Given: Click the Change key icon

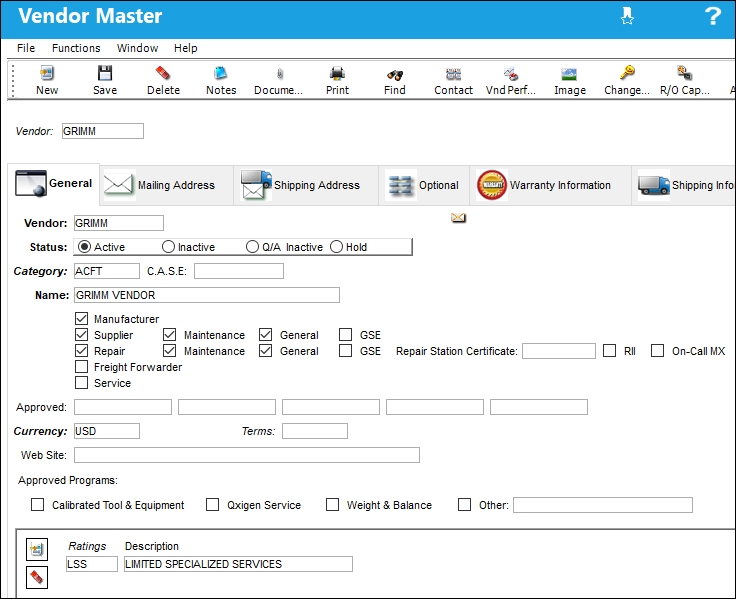Looking at the screenshot, I should point(627,80).
